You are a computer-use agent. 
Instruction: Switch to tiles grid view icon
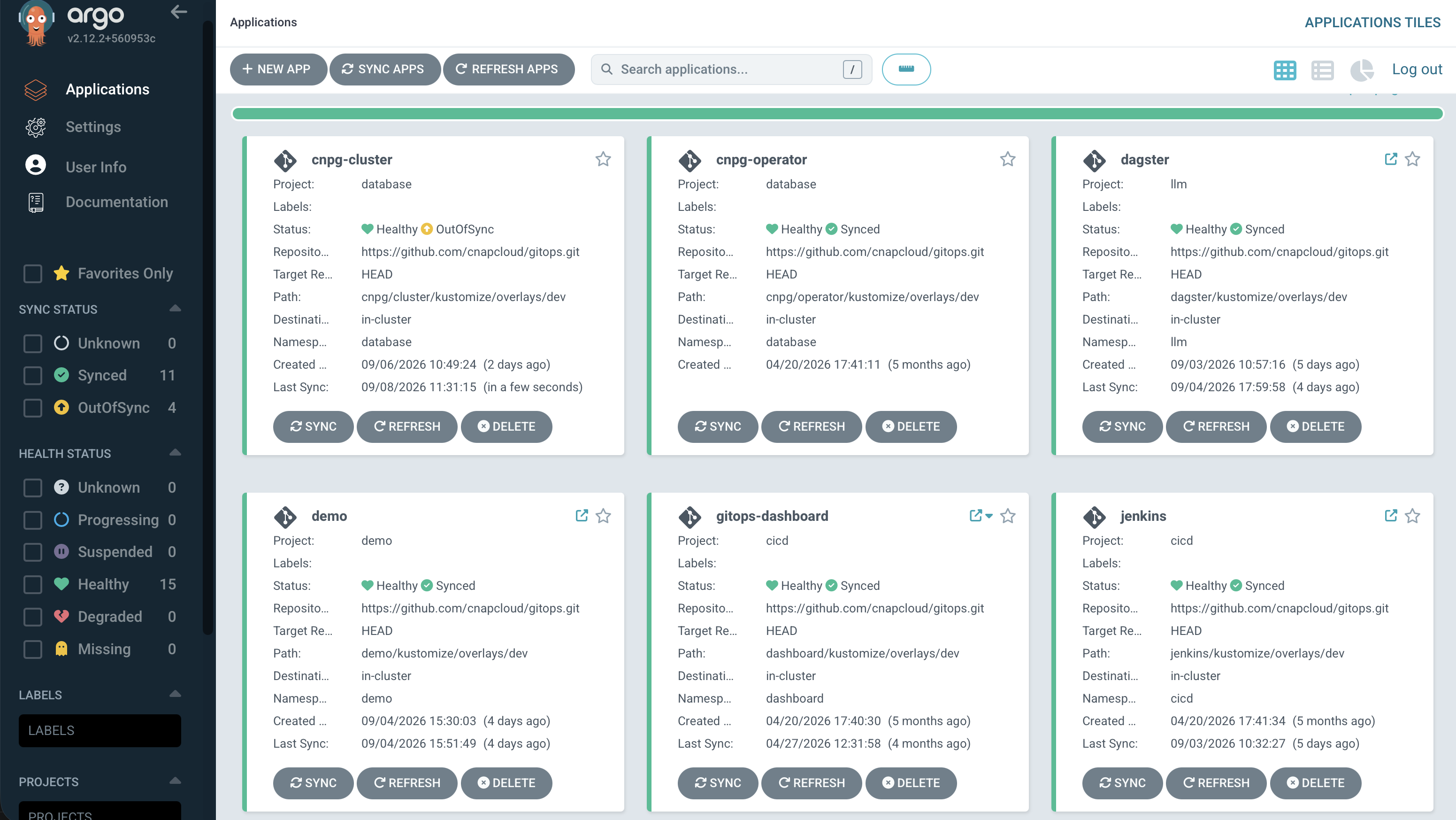(x=1285, y=70)
